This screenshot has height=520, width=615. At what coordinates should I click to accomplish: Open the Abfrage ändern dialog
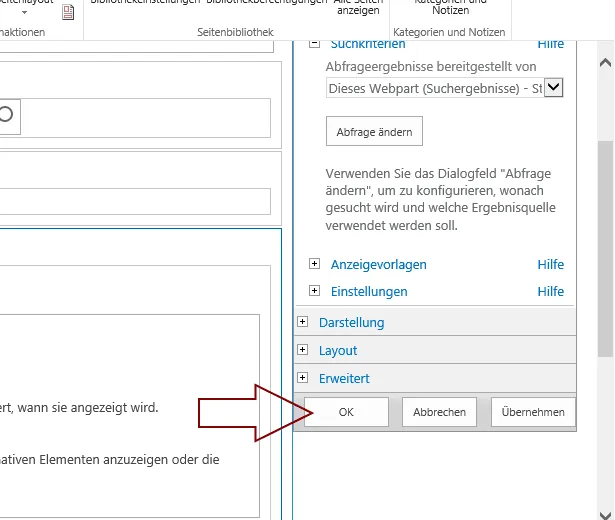[374, 131]
